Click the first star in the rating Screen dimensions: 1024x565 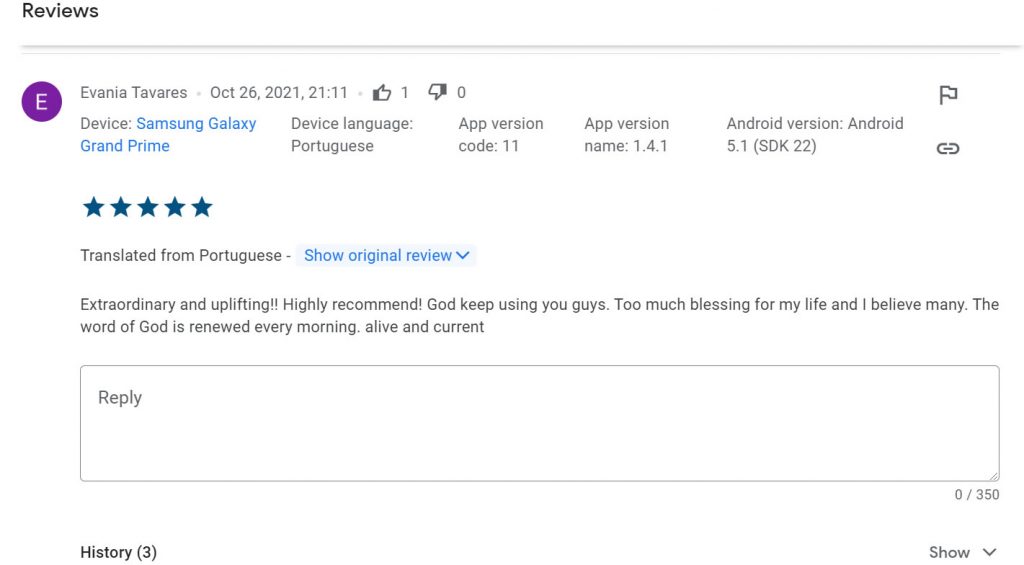click(93, 207)
